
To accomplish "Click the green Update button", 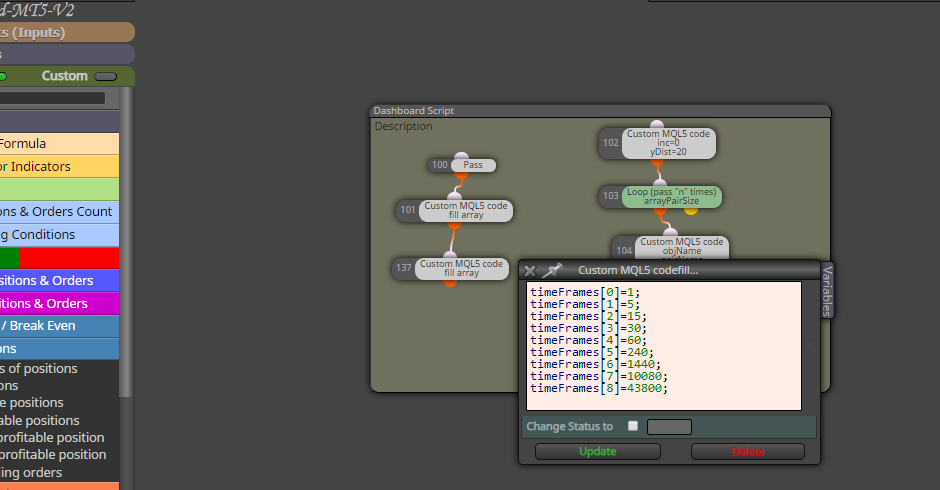I will 598,452.
